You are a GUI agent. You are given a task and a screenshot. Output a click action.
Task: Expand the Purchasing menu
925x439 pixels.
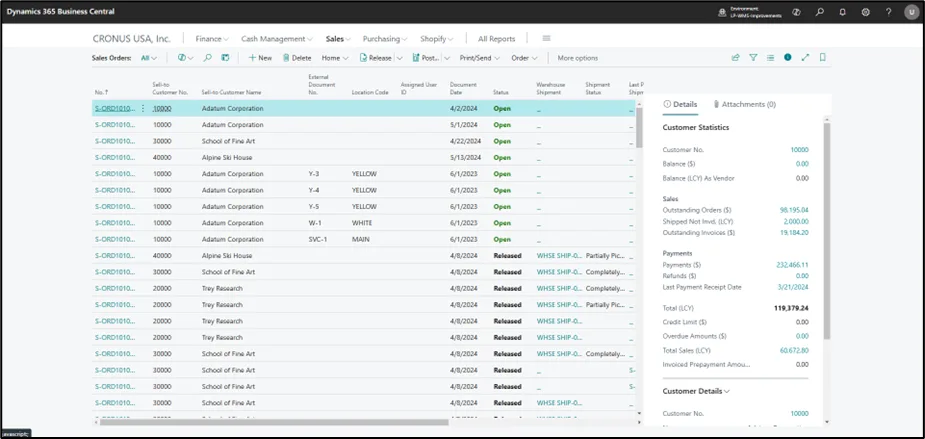pos(385,39)
